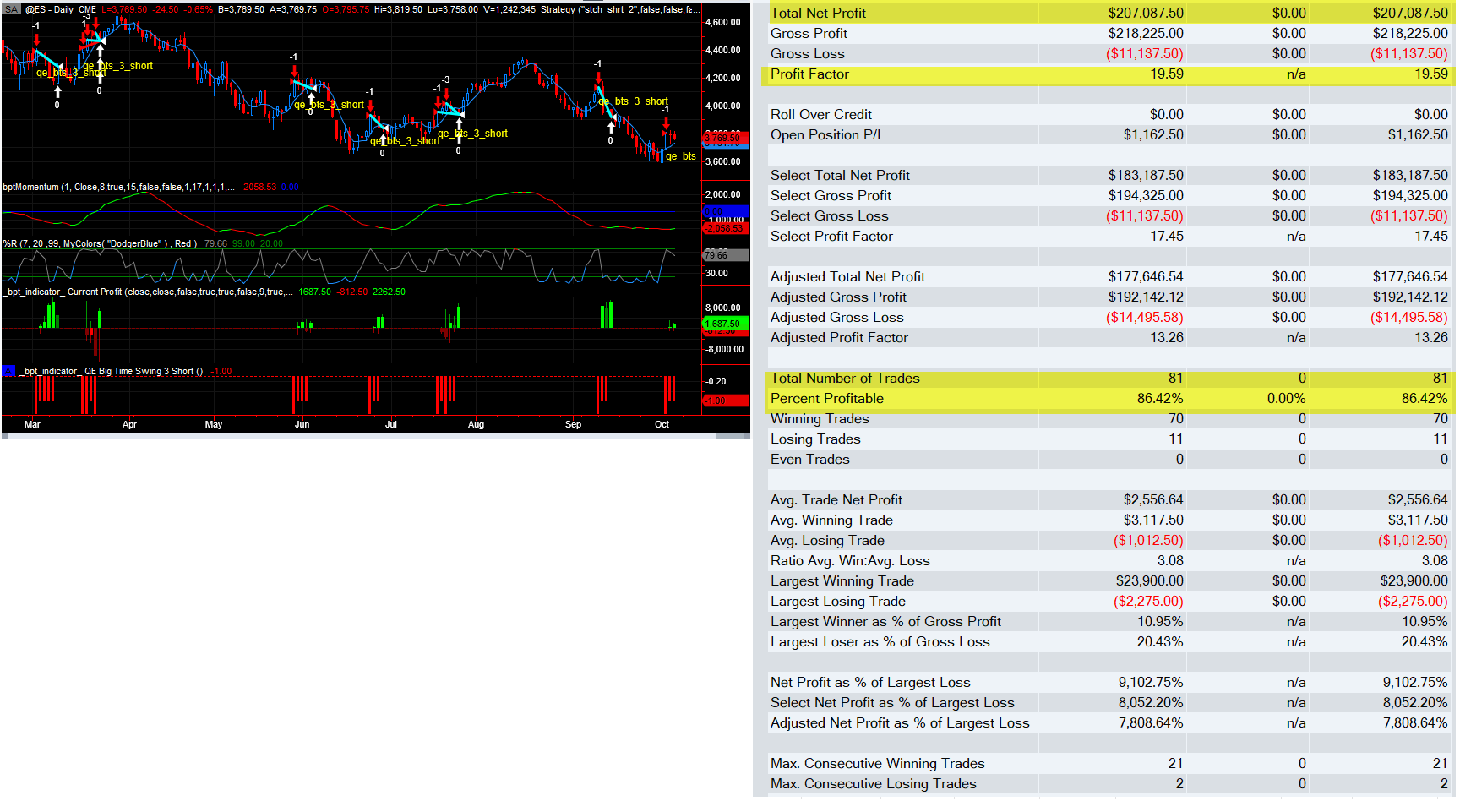Image resolution: width=1460 pixels, height=812 pixels.
Task: Click the Even Trades row label
Action: (809, 459)
